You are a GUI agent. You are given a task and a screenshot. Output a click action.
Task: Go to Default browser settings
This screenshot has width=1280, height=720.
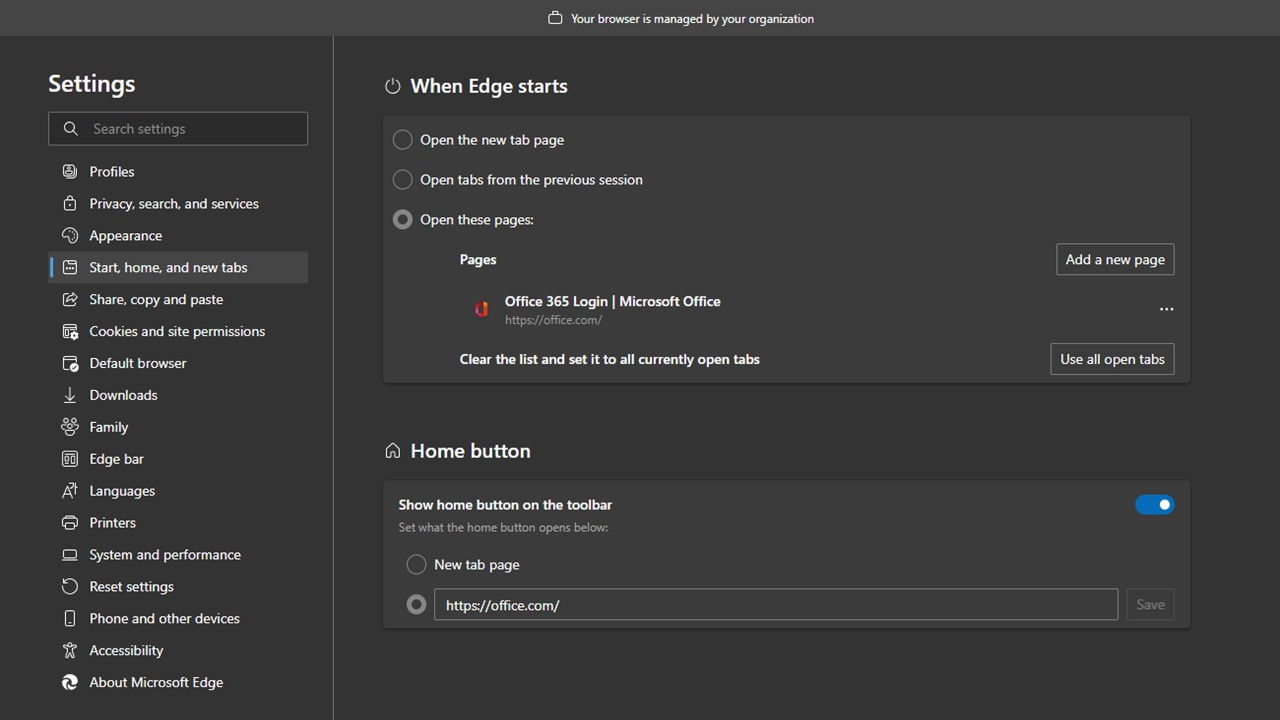point(178,364)
